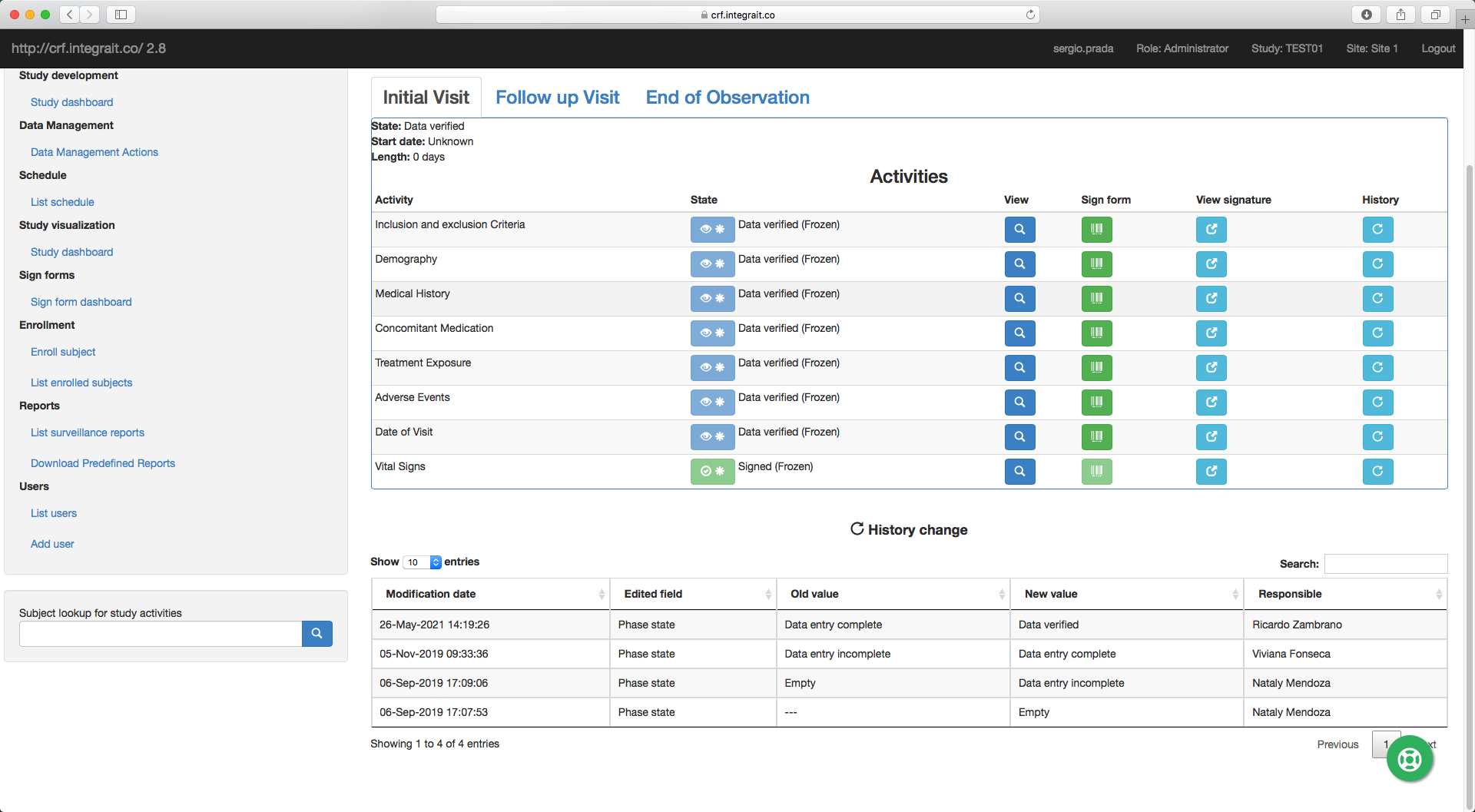Click the History change refresh control
1475x812 pixels.
[857, 529]
